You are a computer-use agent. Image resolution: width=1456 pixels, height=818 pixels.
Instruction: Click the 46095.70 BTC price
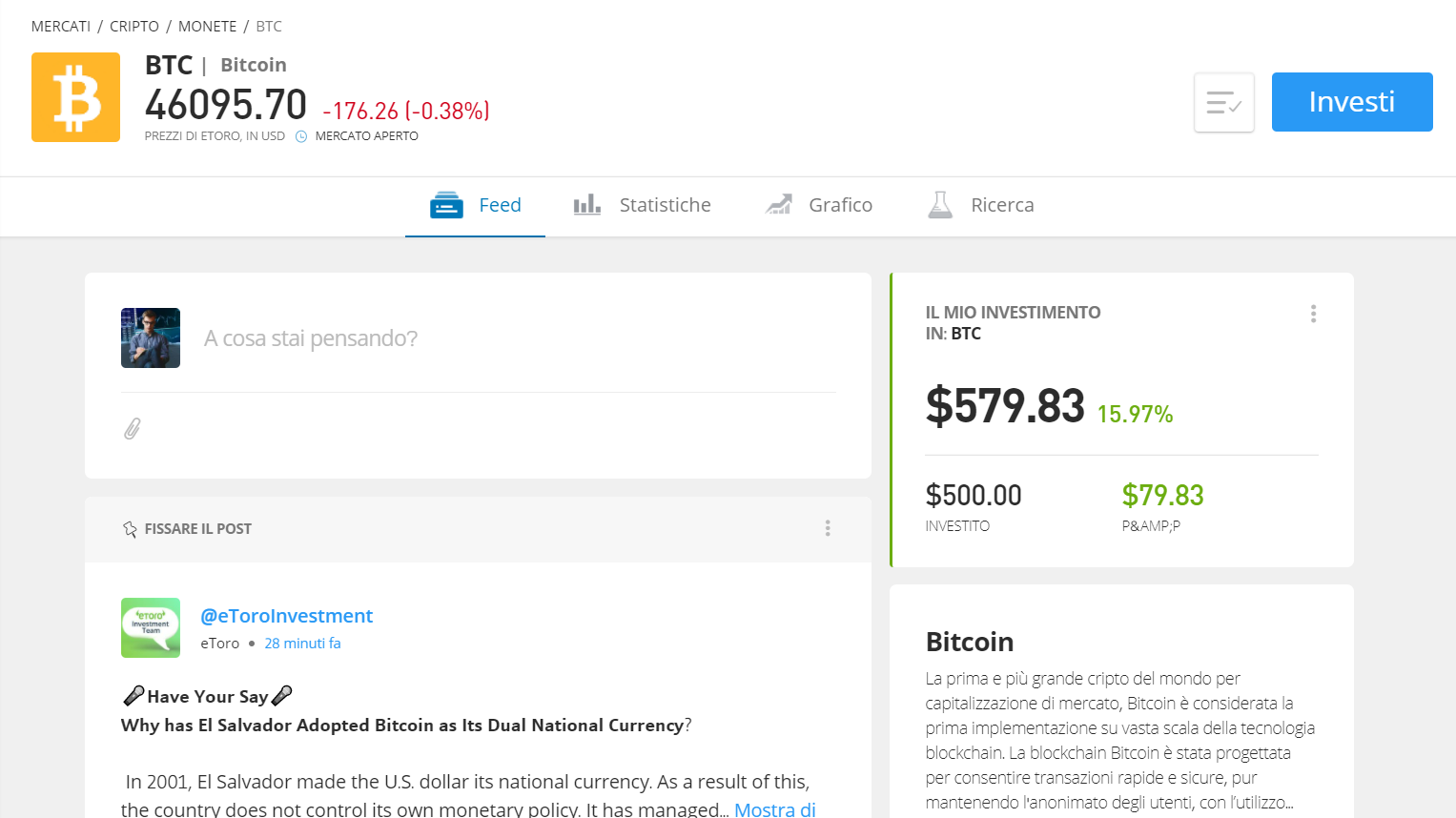(226, 105)
